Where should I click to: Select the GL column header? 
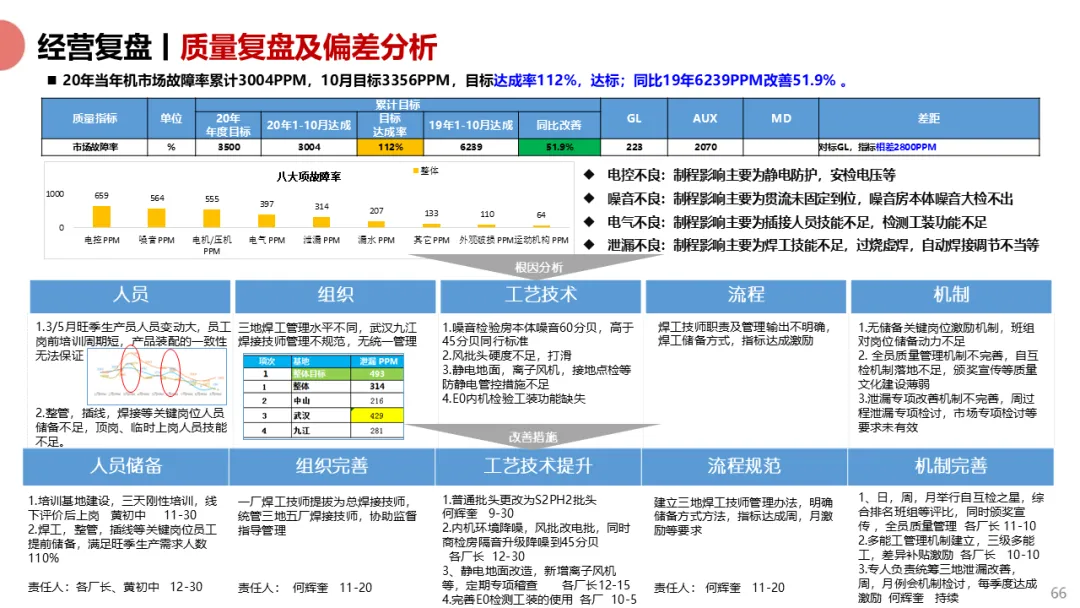point(634,118)
